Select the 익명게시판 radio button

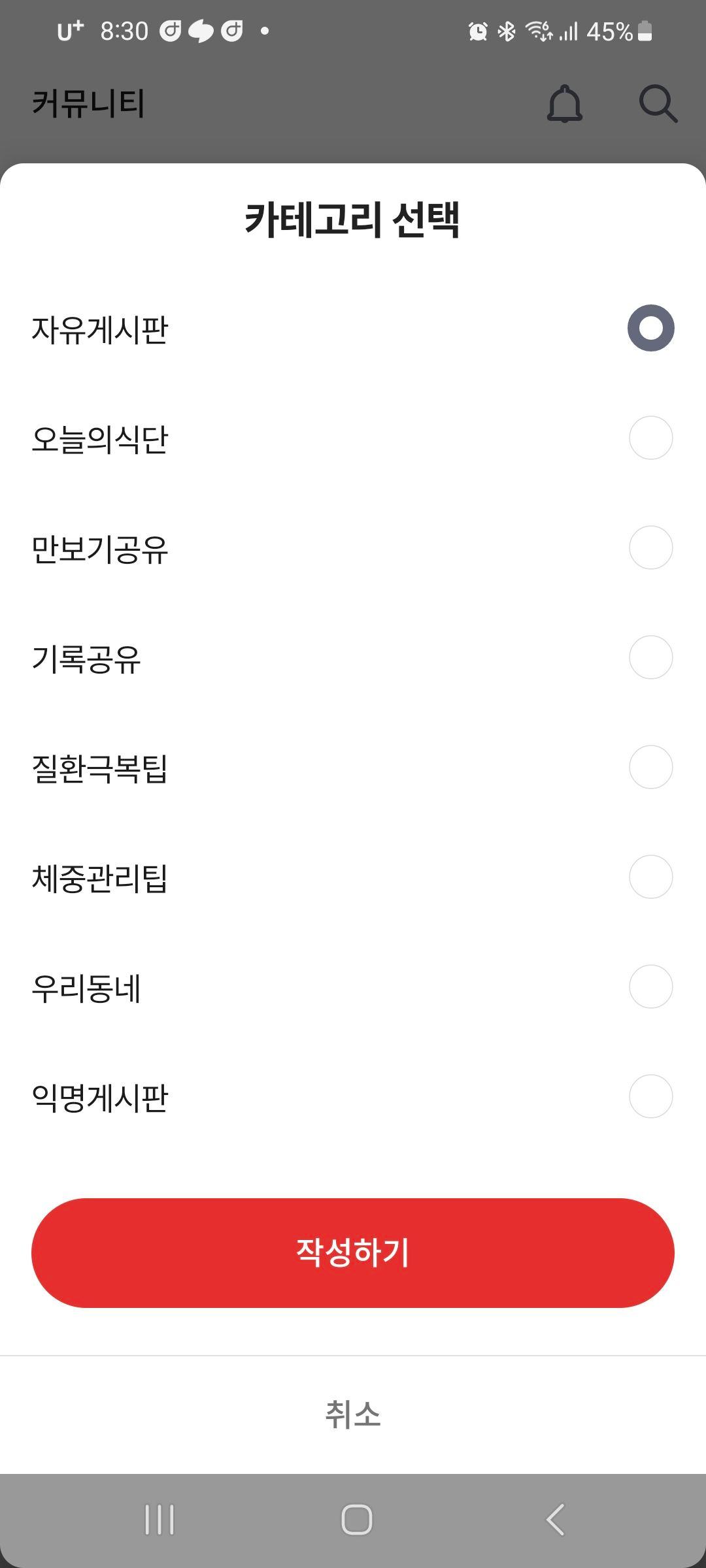(x=651, y=1096)
